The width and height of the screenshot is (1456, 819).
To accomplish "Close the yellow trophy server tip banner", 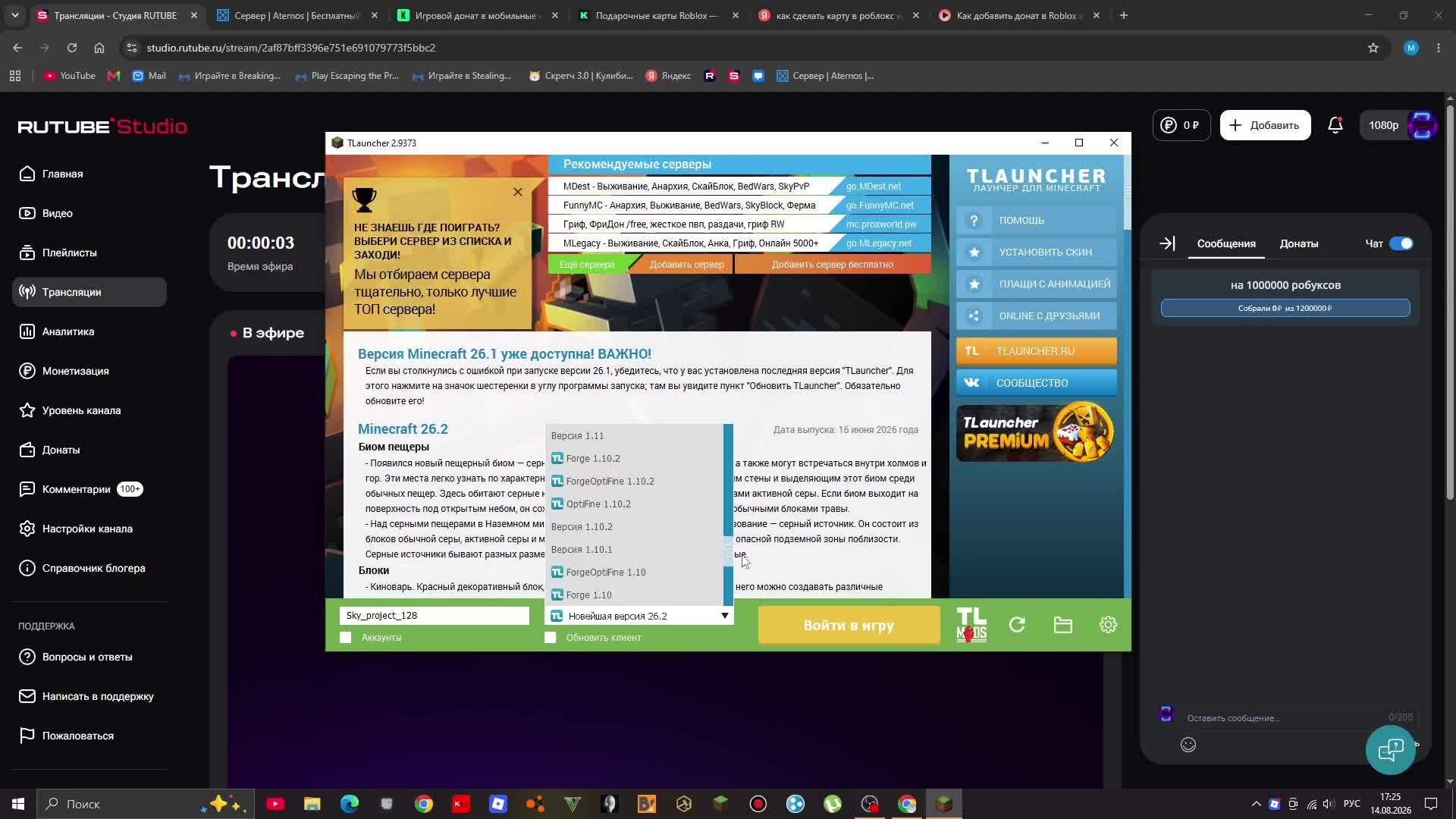I will (x=517, y=193).
